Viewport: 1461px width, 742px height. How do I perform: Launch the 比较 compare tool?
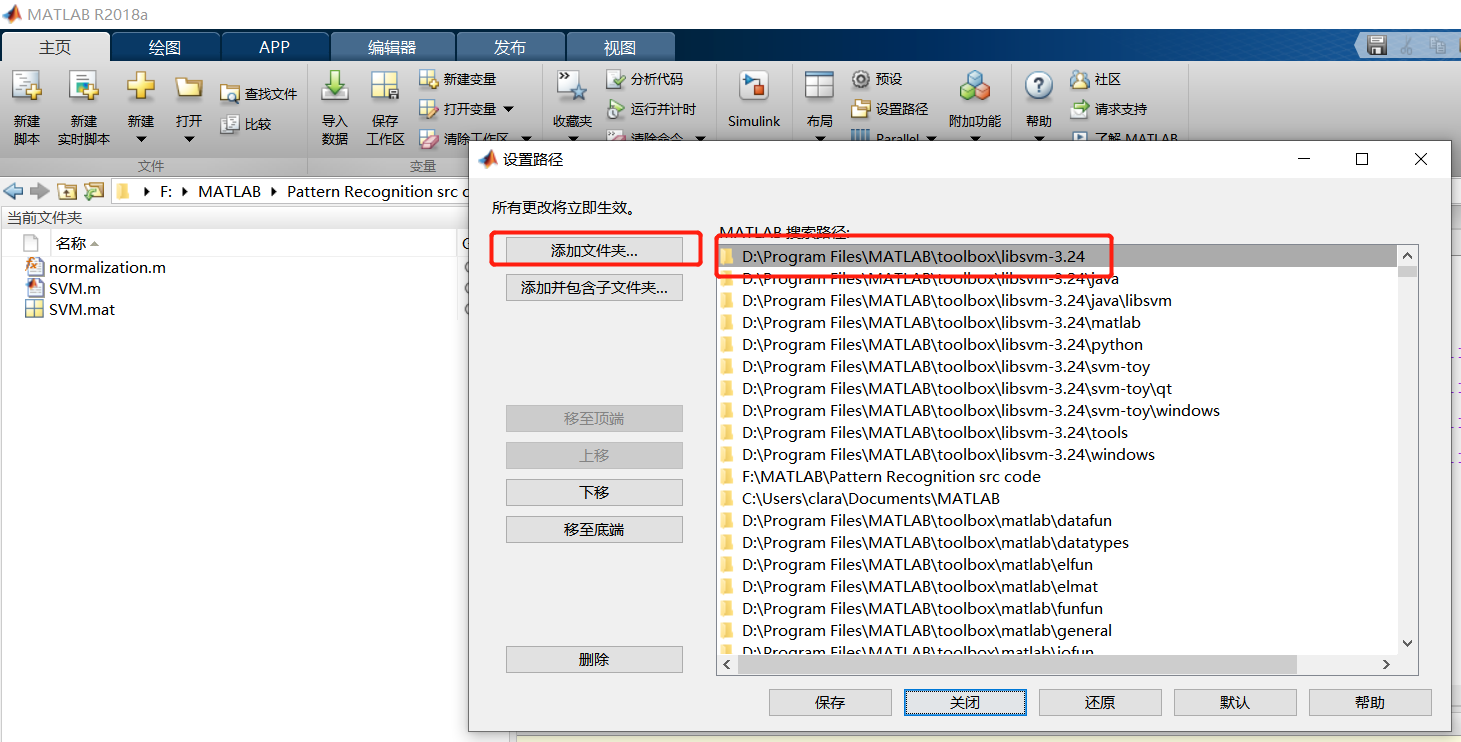pyautogui.click(x=246, y=124)
